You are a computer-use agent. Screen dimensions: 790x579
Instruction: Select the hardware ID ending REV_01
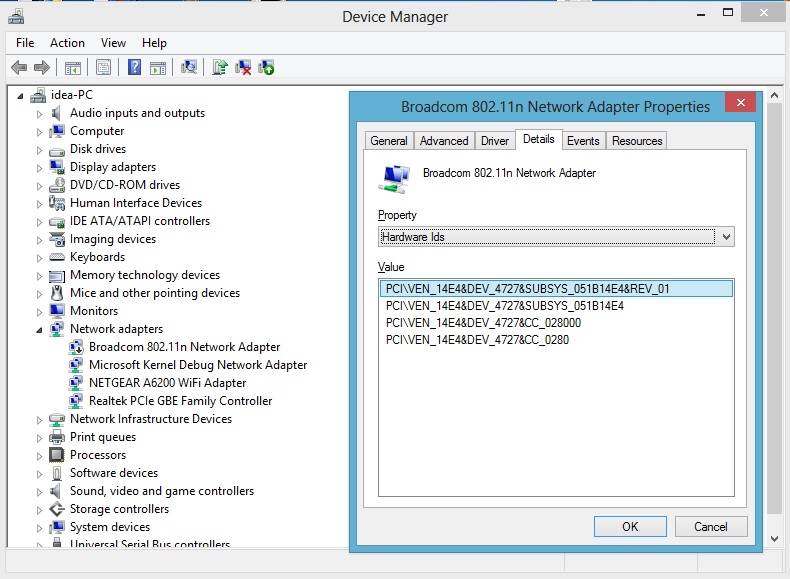[556, 289]
